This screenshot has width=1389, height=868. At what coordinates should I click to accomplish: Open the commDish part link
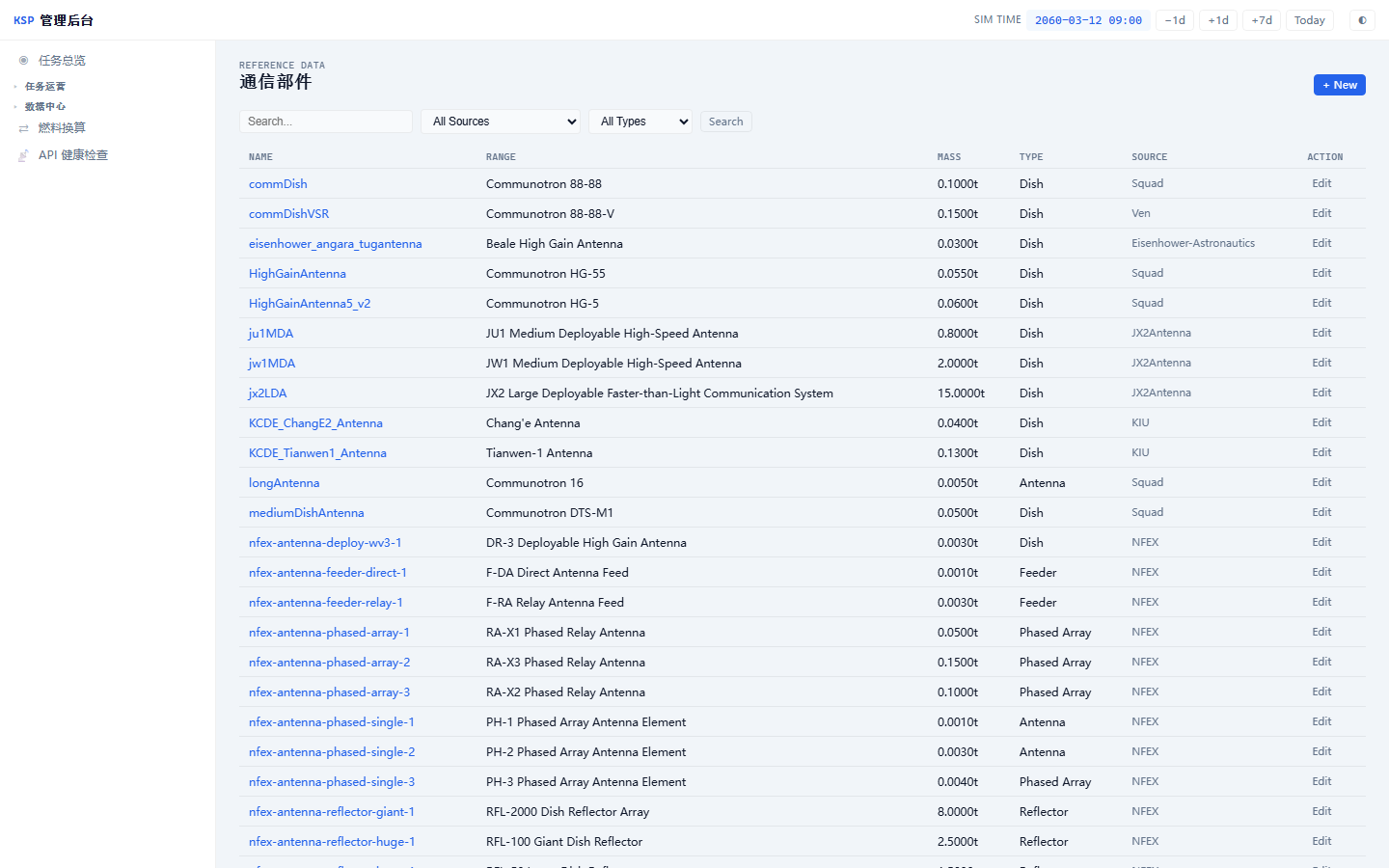278,183
